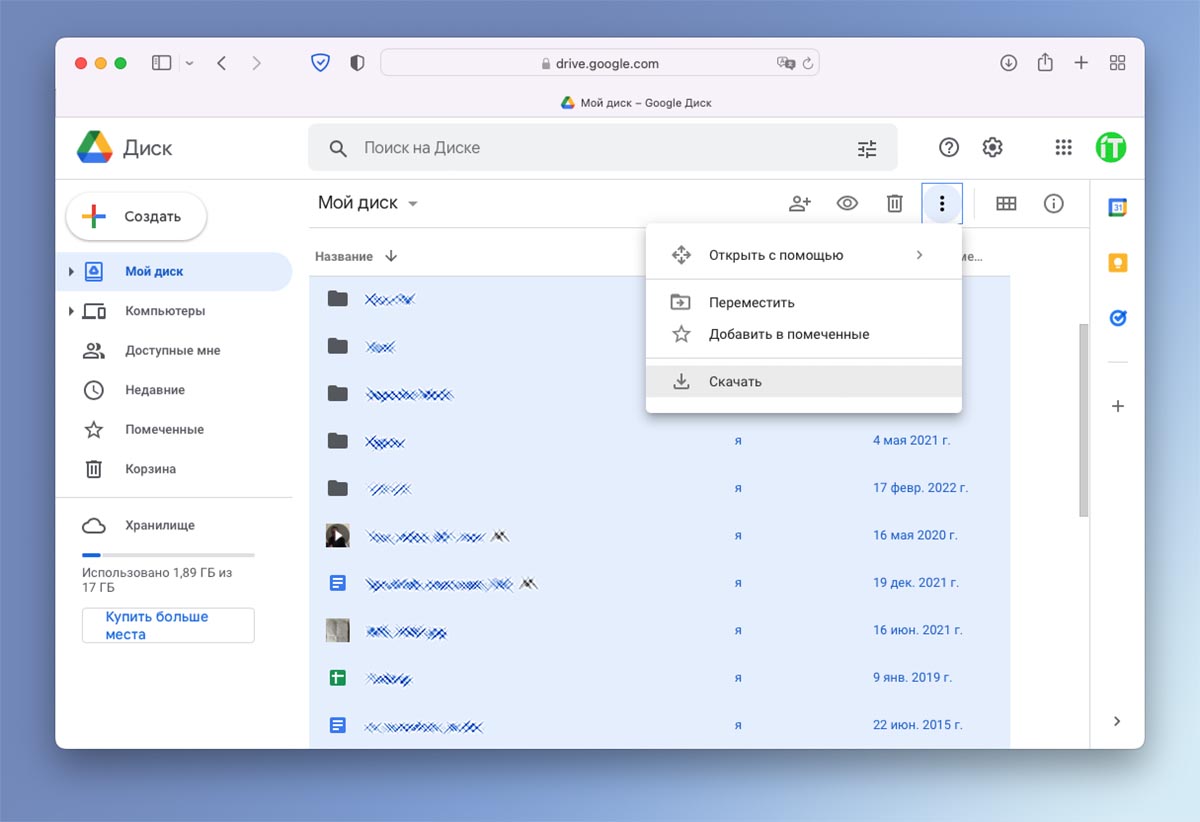The width and height of the screenshot is (1200, 822).
Task: Open Открыть с помощью submenu
Action: click(803, 255)
